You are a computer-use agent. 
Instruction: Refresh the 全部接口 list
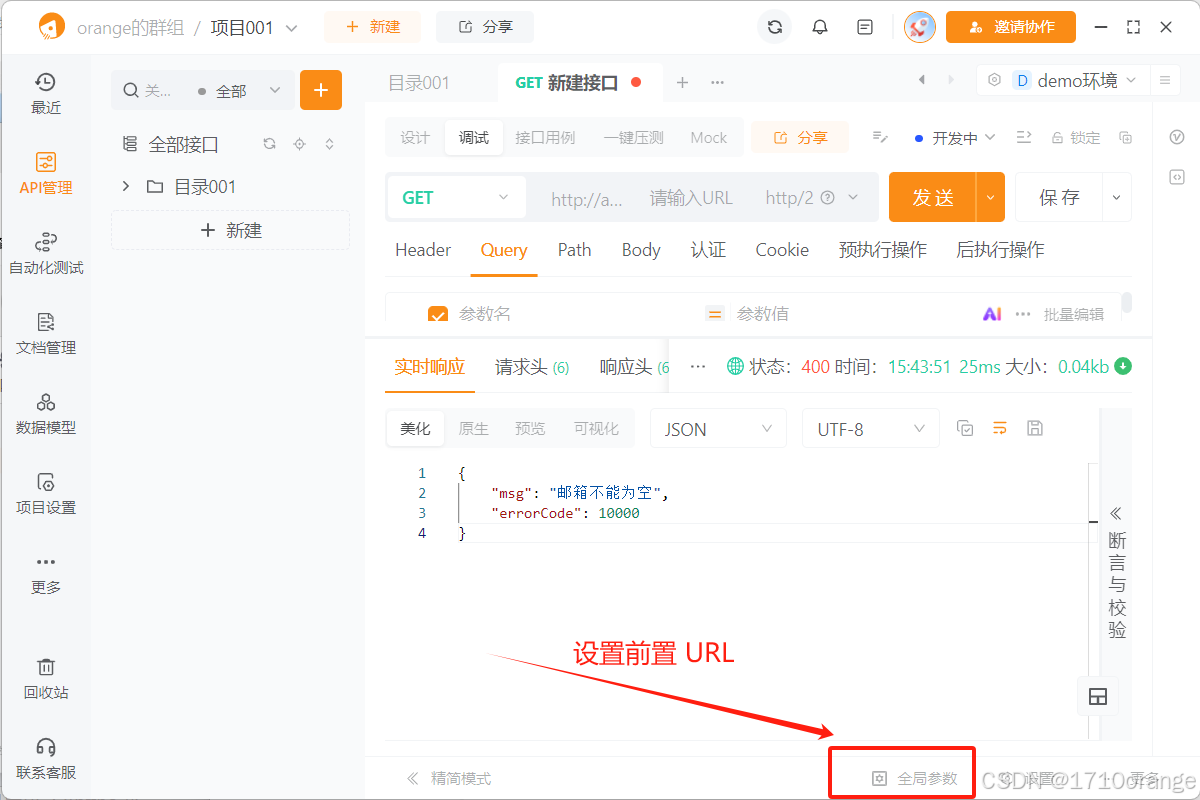[x=269, y=144]
